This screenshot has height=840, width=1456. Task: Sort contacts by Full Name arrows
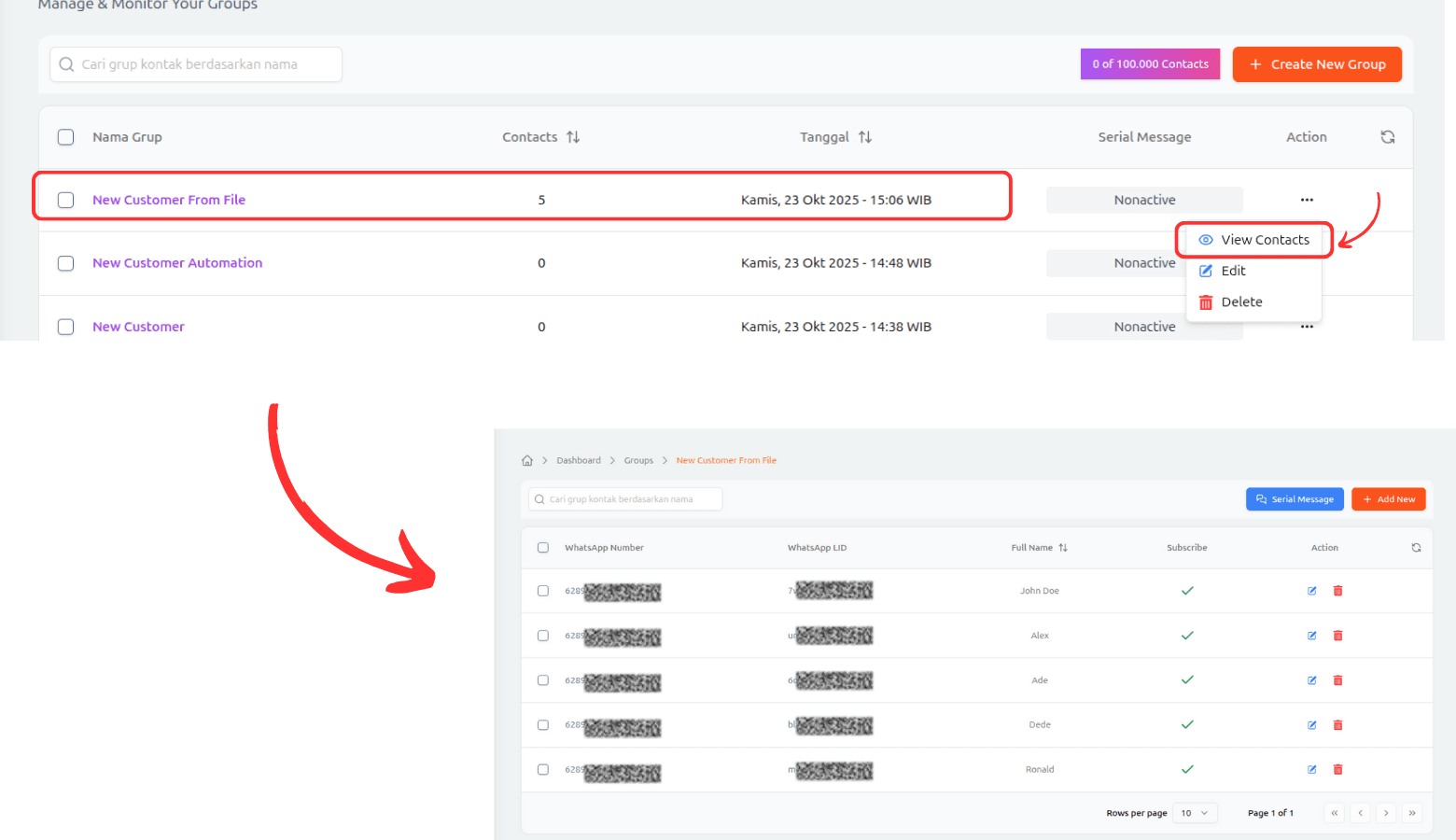pyautogui.click(x=1063, y=548)
